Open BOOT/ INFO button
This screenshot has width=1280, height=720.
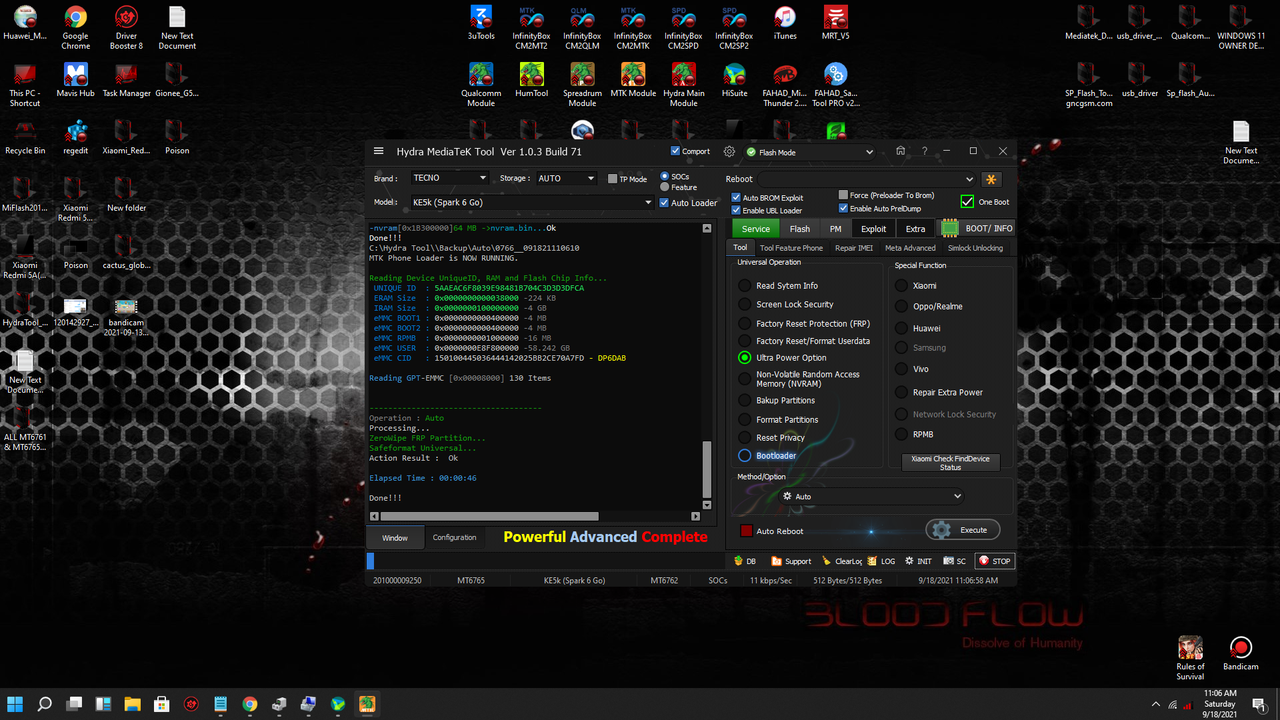coord(977,229)
